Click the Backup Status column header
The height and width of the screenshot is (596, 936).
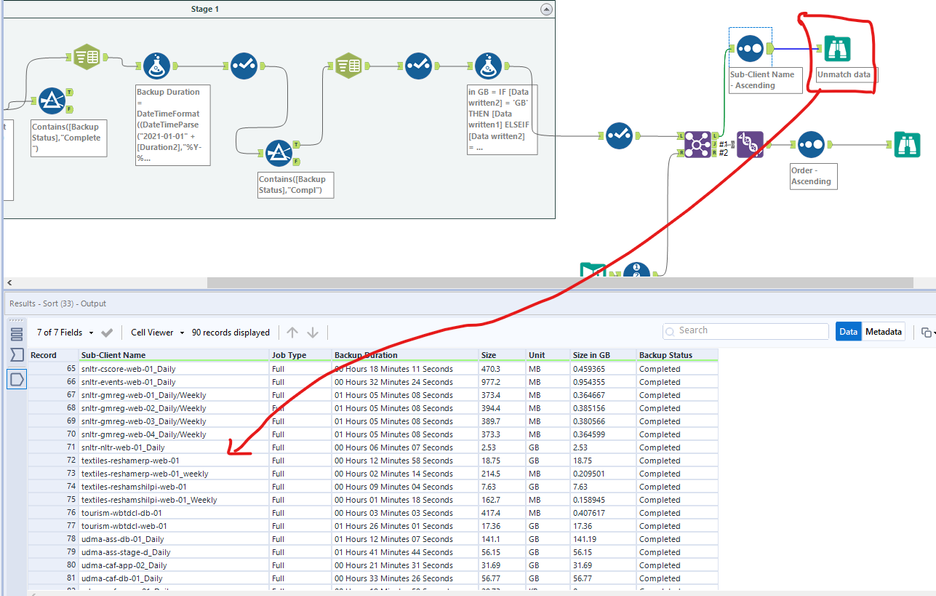point(677,355)
